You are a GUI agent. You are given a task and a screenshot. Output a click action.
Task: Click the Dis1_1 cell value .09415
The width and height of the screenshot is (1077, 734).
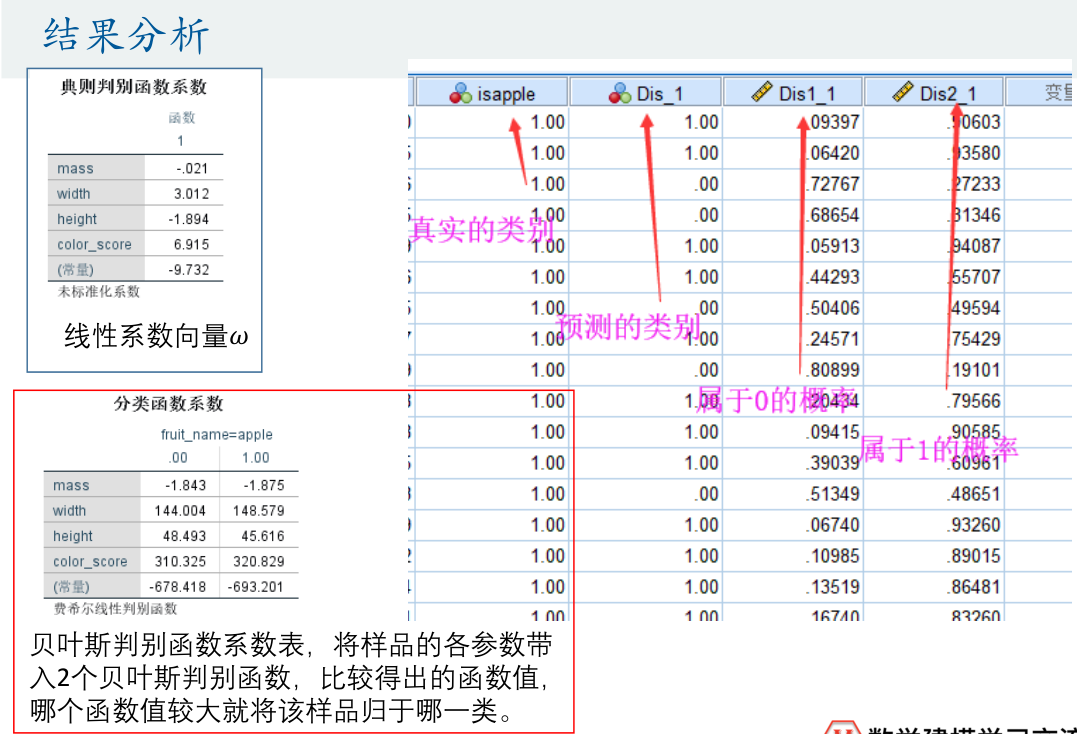pos(832,432)
